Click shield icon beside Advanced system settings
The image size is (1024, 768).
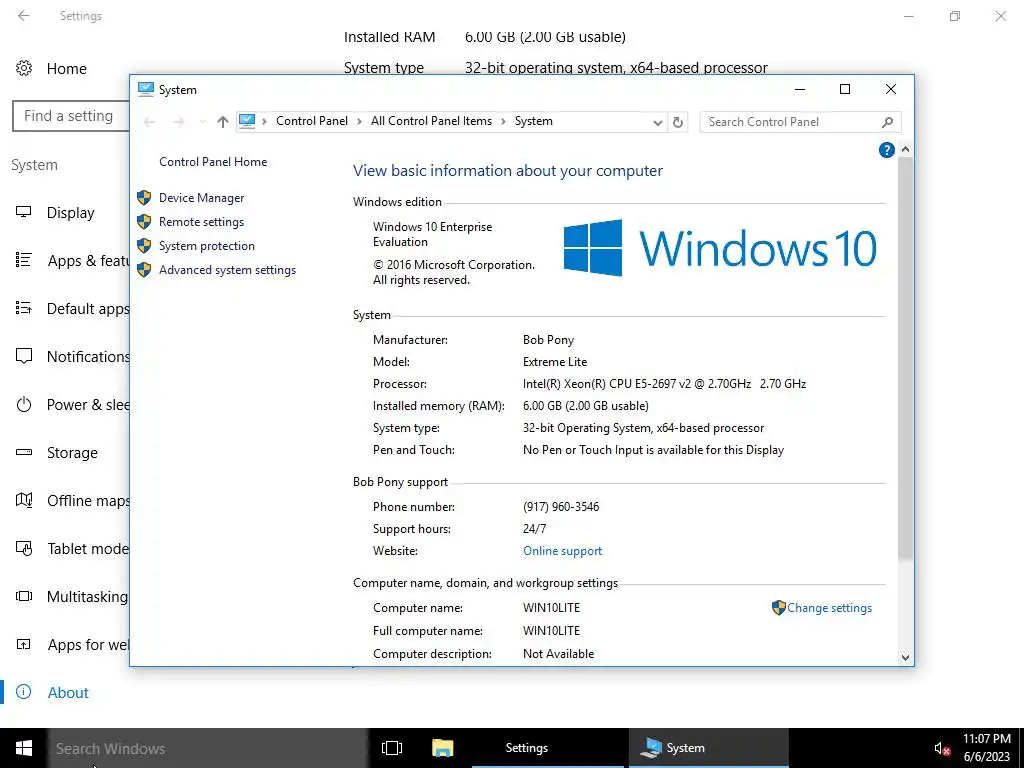click(x=144, y=270)
